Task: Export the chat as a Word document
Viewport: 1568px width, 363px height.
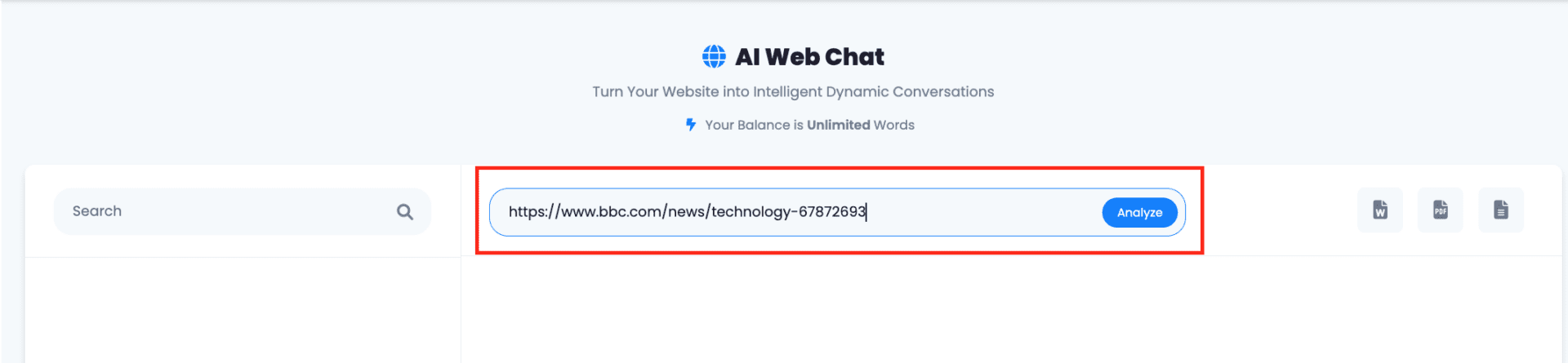Action: (1380, 210)
